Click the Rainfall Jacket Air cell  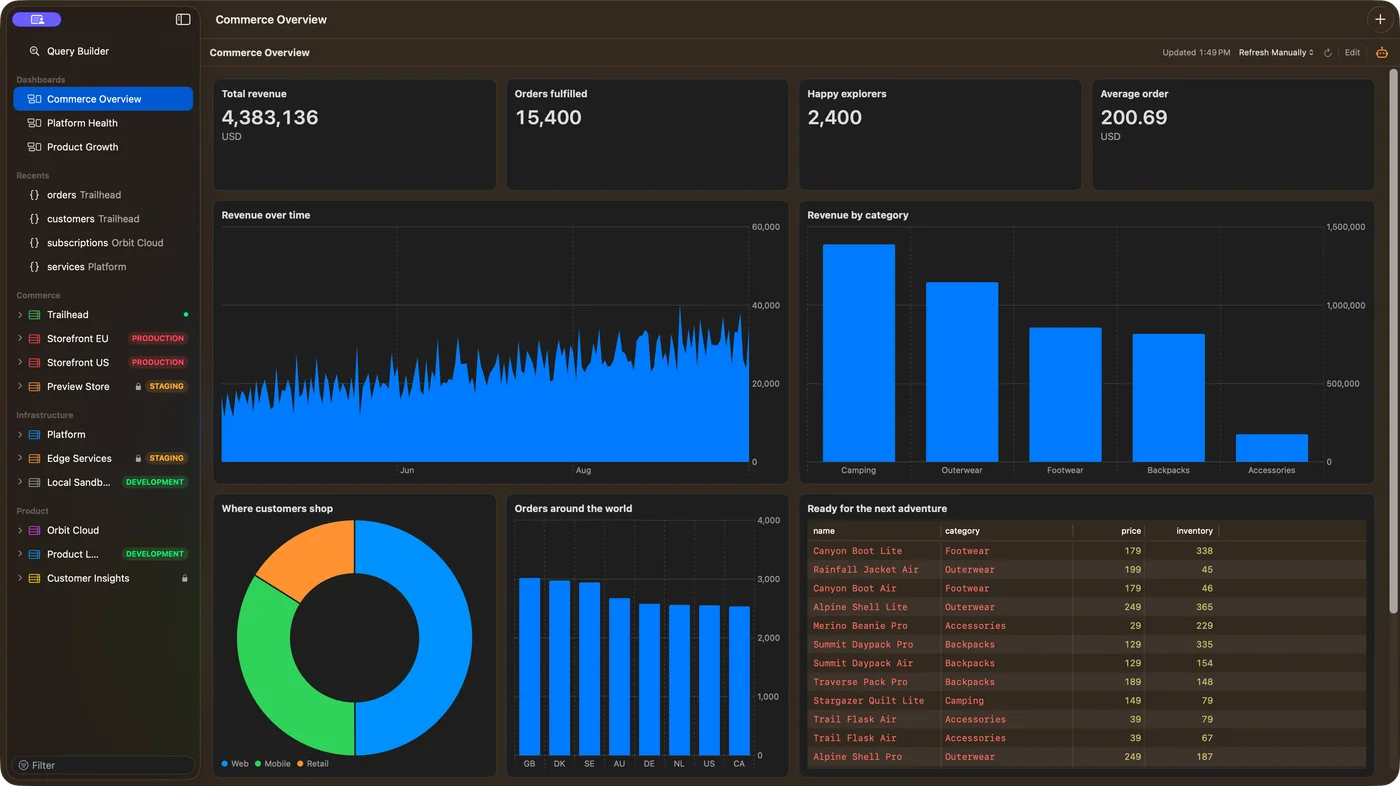[874, 570]
